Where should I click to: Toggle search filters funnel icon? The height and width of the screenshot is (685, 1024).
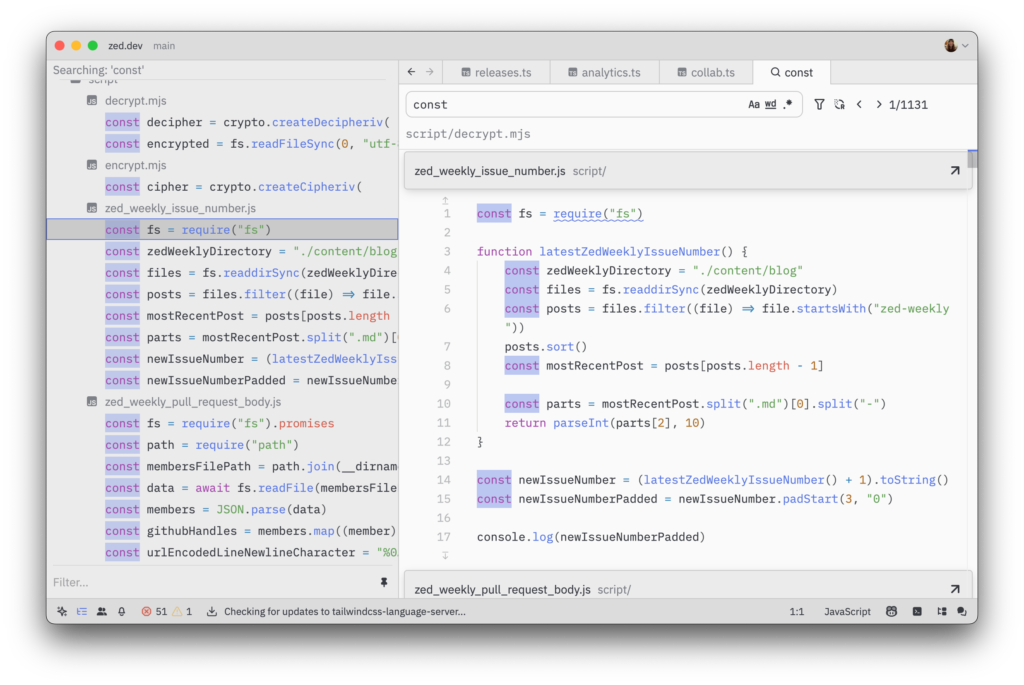tap(819, 104)
